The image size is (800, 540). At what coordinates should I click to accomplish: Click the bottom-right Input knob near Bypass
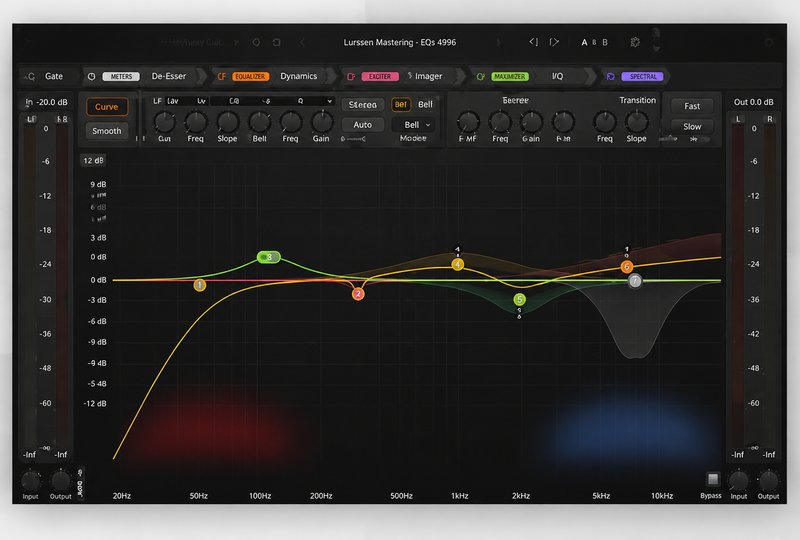738,481
